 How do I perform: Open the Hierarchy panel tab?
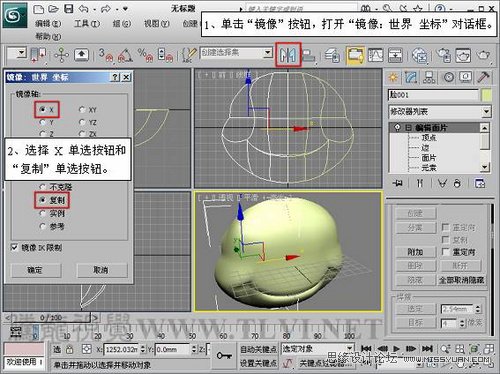pos(429,77)
